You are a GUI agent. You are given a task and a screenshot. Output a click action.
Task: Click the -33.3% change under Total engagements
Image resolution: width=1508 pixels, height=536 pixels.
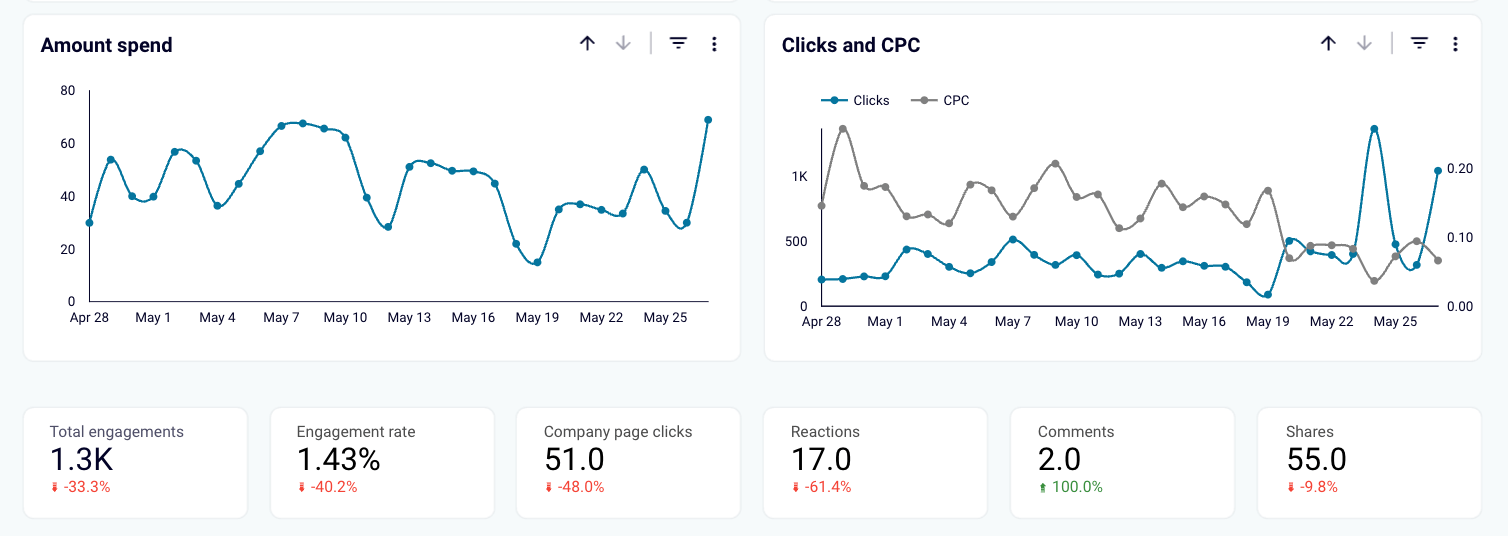tap(80, 487)
